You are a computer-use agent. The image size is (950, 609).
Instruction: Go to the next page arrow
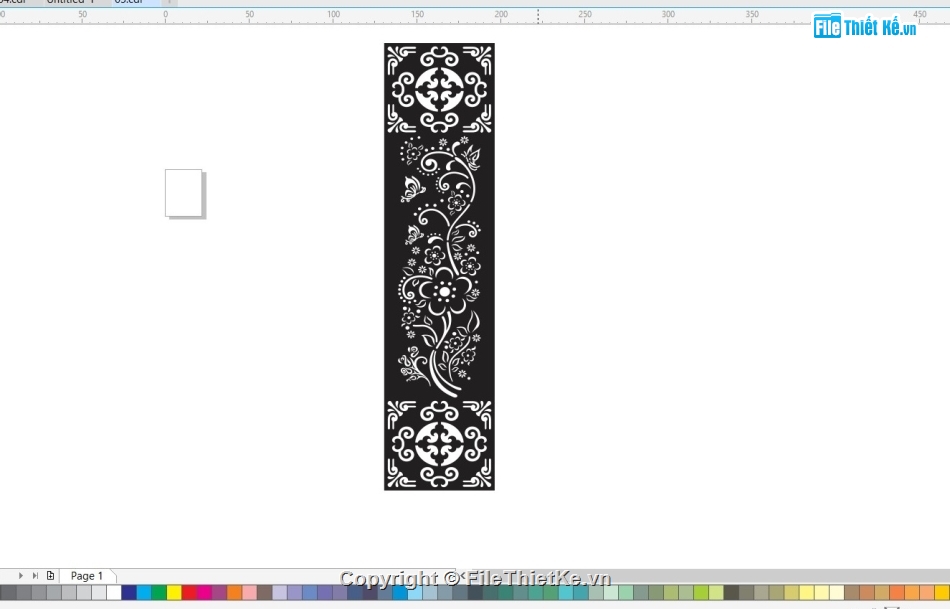[21, 576]
